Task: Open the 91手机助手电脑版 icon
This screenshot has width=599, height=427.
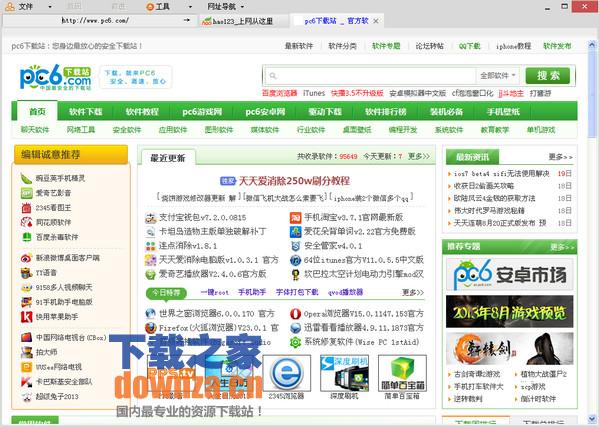Action: click(x=26, y=302)
